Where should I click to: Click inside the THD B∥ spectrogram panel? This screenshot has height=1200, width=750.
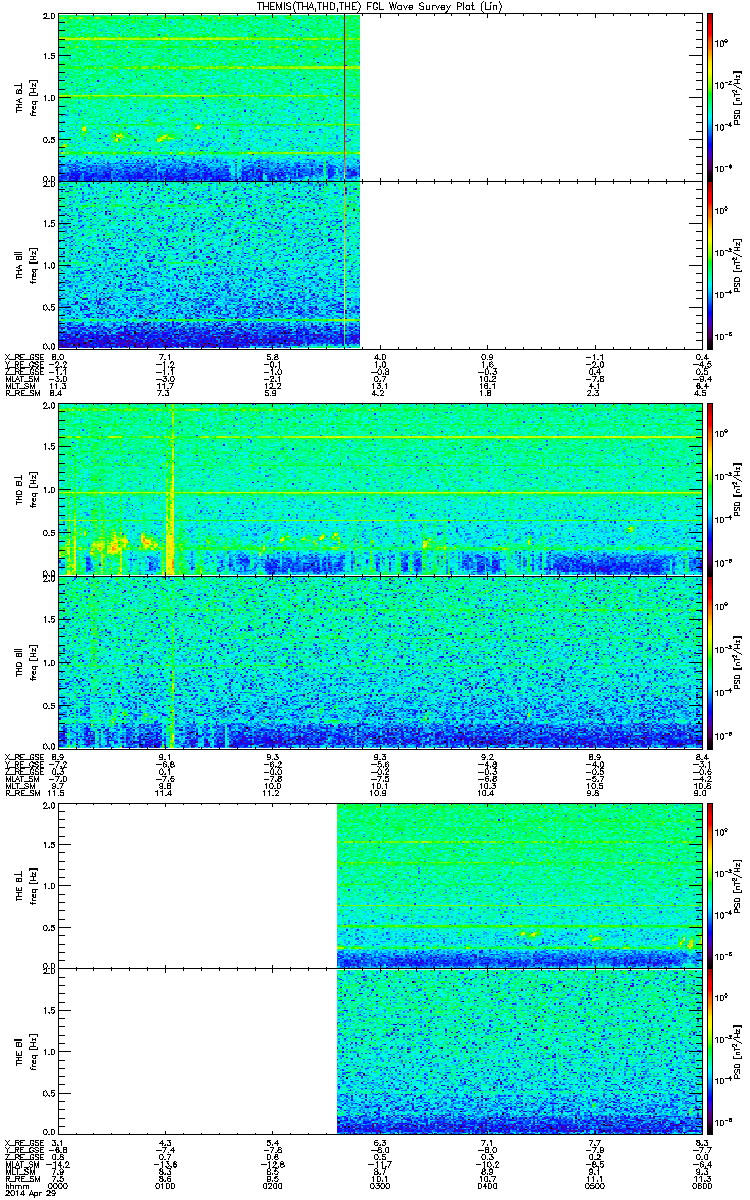(380, 662)
